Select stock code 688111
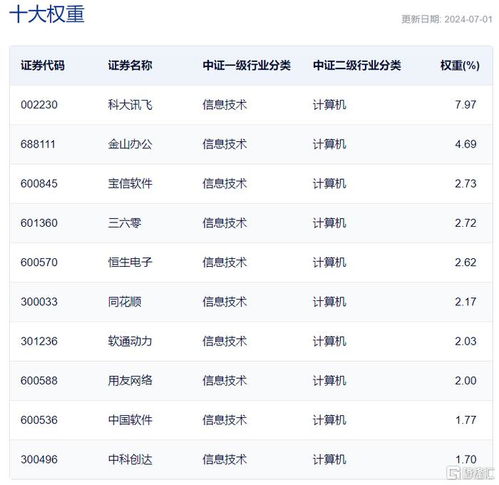 pos(38,144)
